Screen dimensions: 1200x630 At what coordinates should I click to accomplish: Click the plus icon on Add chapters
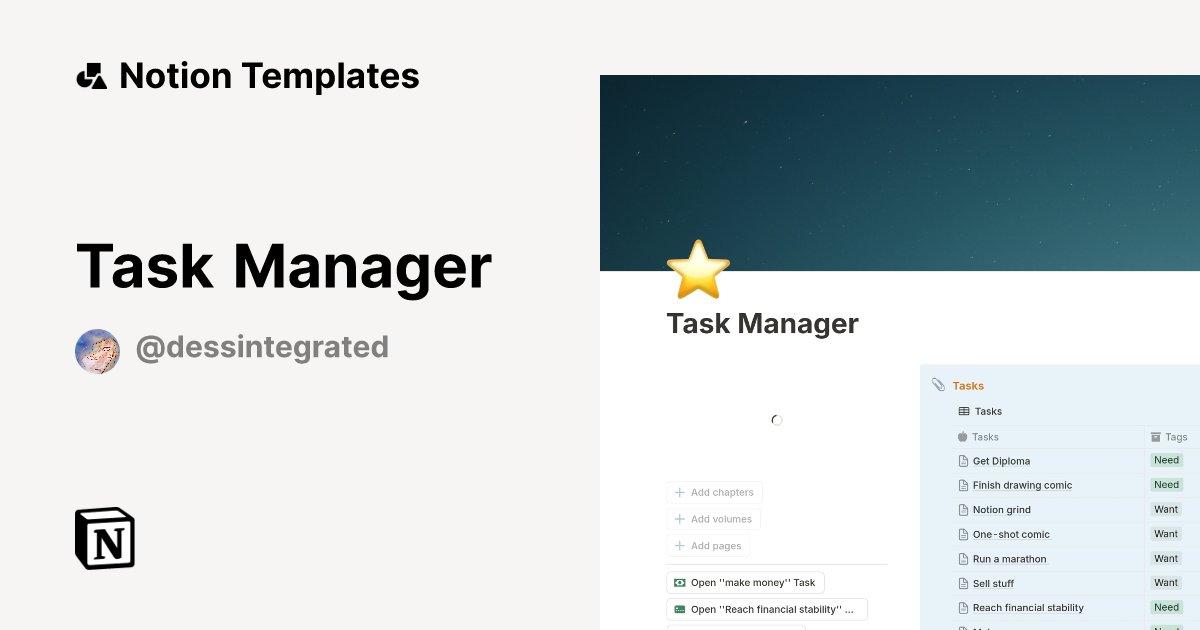pyautogui.click(x=679, y=492)
